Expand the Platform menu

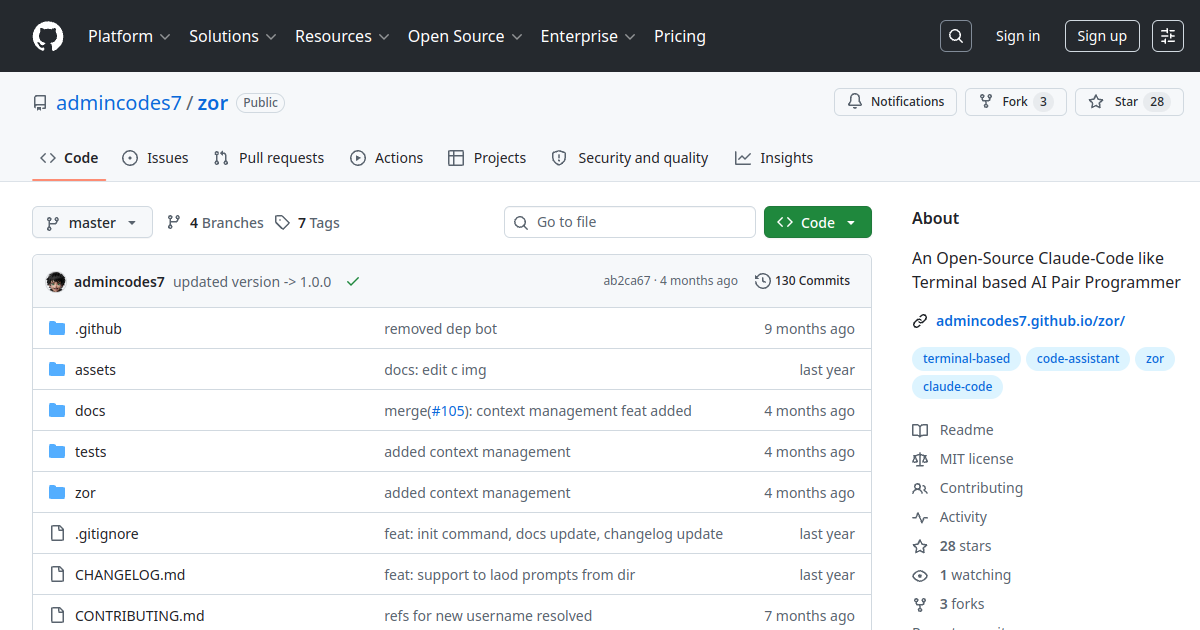tap(129, 36)
